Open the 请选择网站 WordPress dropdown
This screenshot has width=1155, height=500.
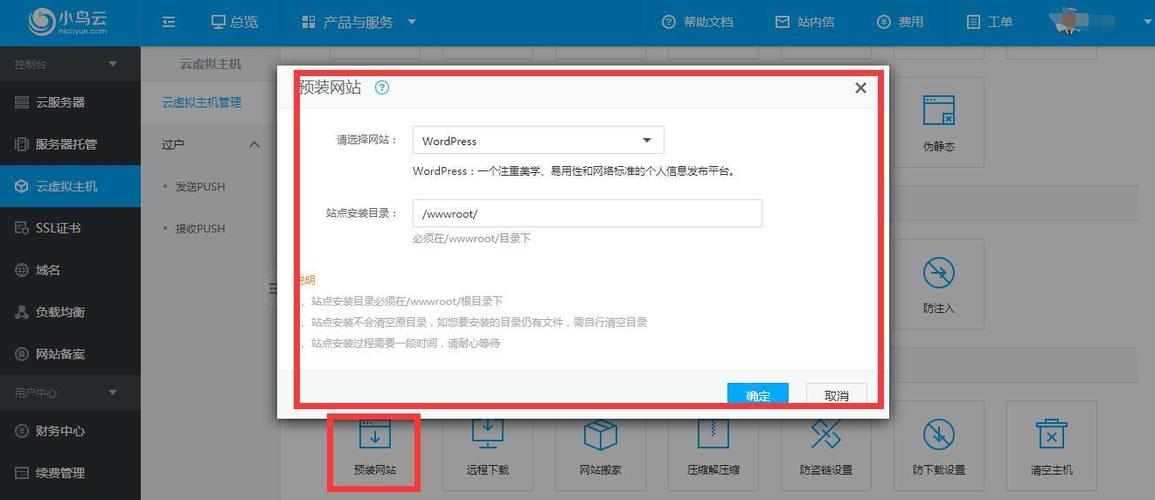click(x=538, y=140)
